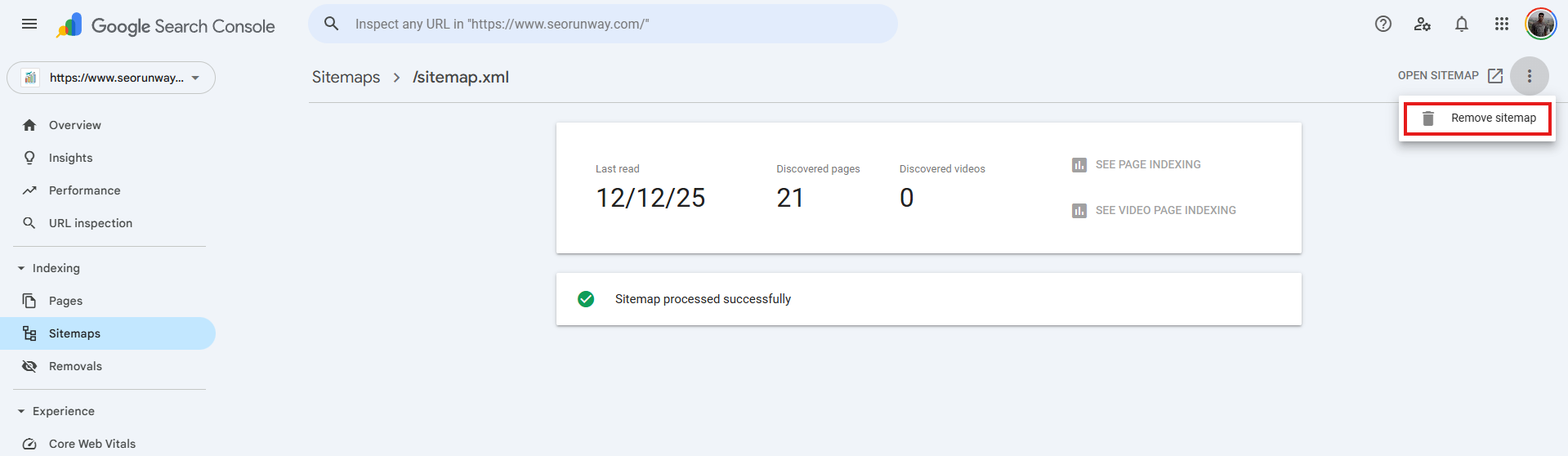The width and height of the screenshot is (1568, 456).
Task: Click 'Sitemap processed successfully' status text
Action: point(703,299)
